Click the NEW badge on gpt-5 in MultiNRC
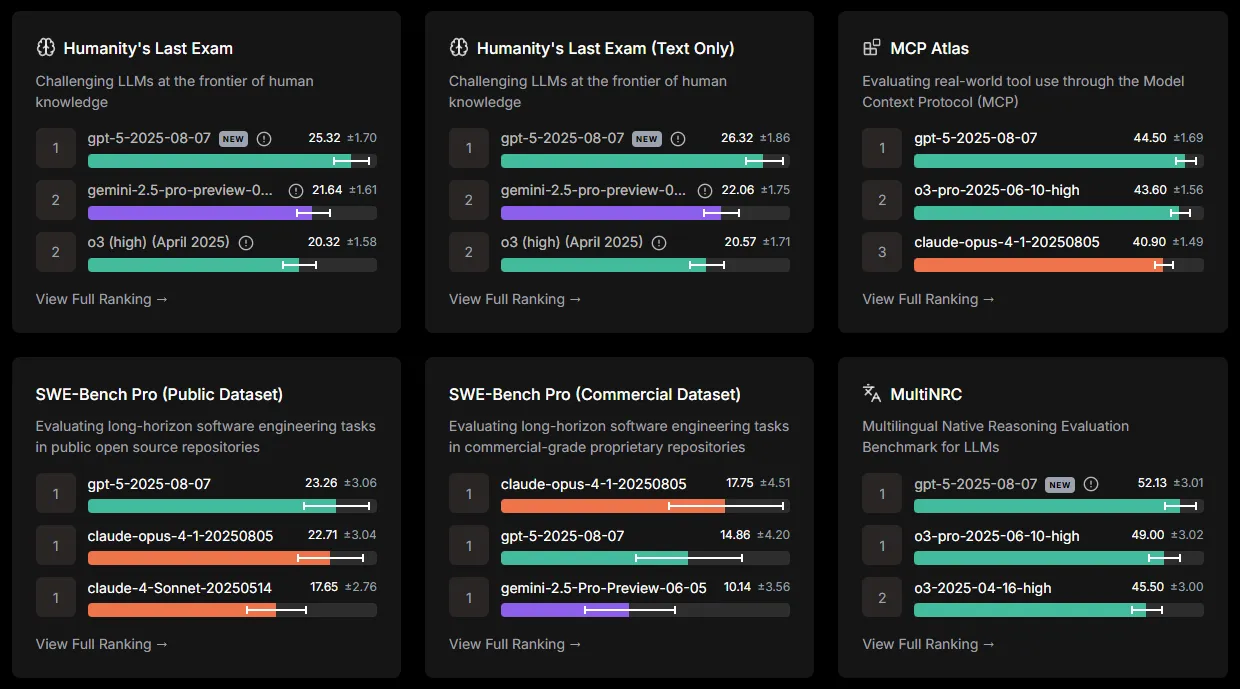1240x689 pixels. coord(1060,485)
